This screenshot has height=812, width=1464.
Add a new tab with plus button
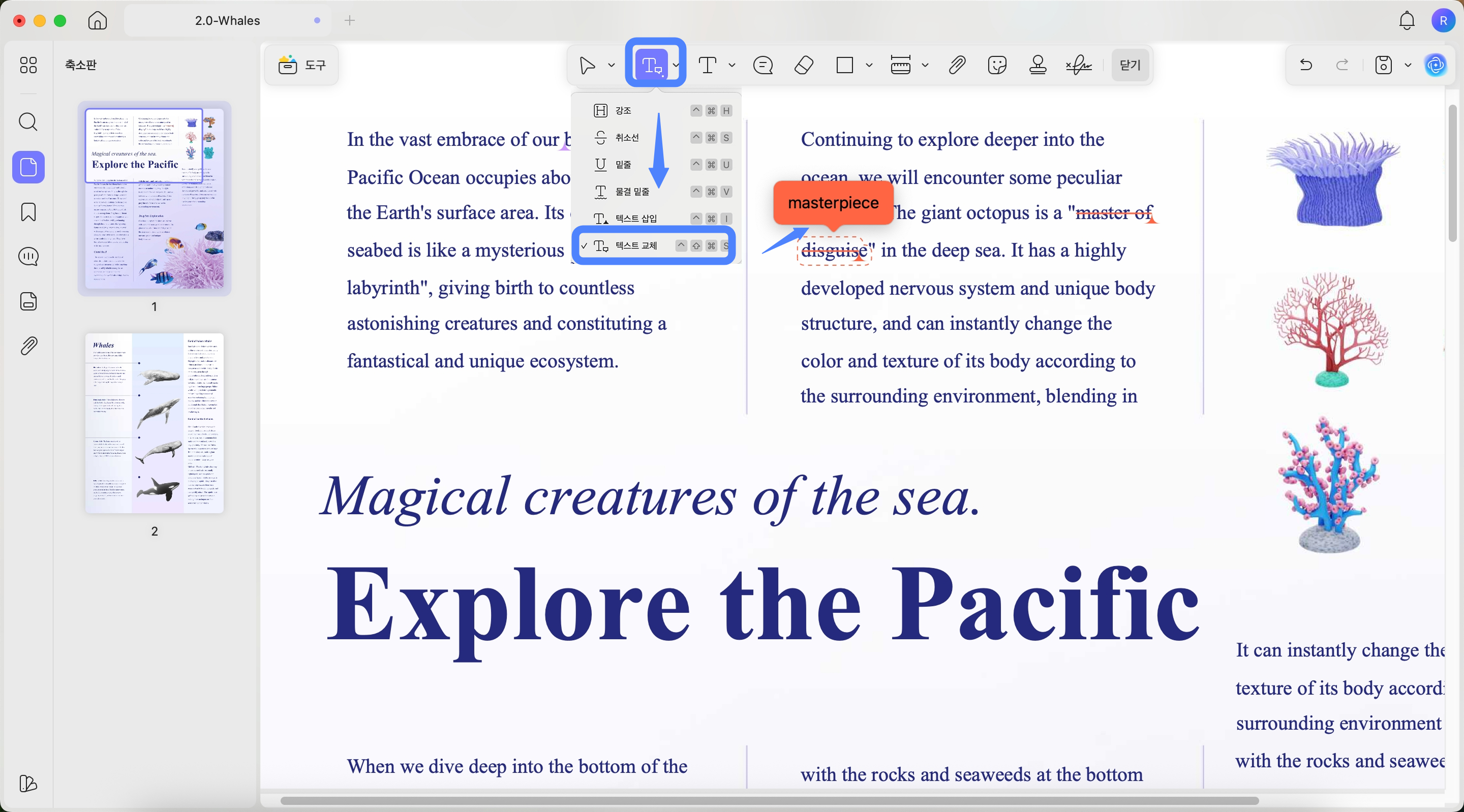coord(350,20)
